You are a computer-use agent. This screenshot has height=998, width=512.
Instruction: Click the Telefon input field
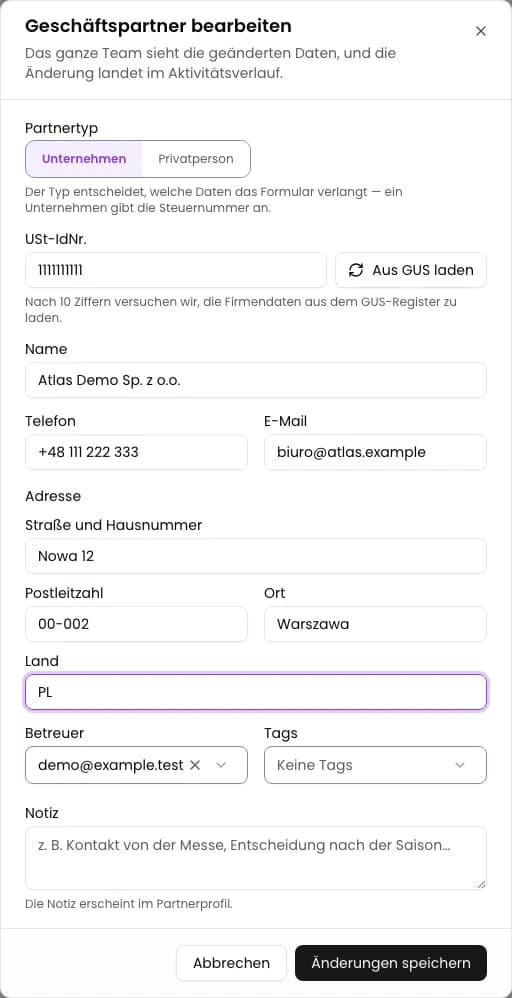point(136,452)
